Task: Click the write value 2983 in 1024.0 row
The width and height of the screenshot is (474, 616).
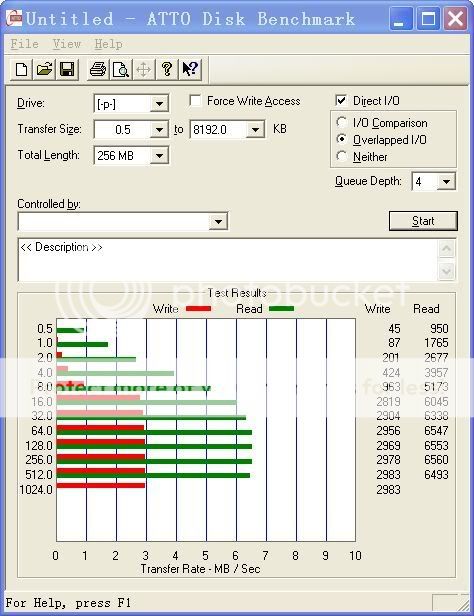Action: click(x=388, y=490)
